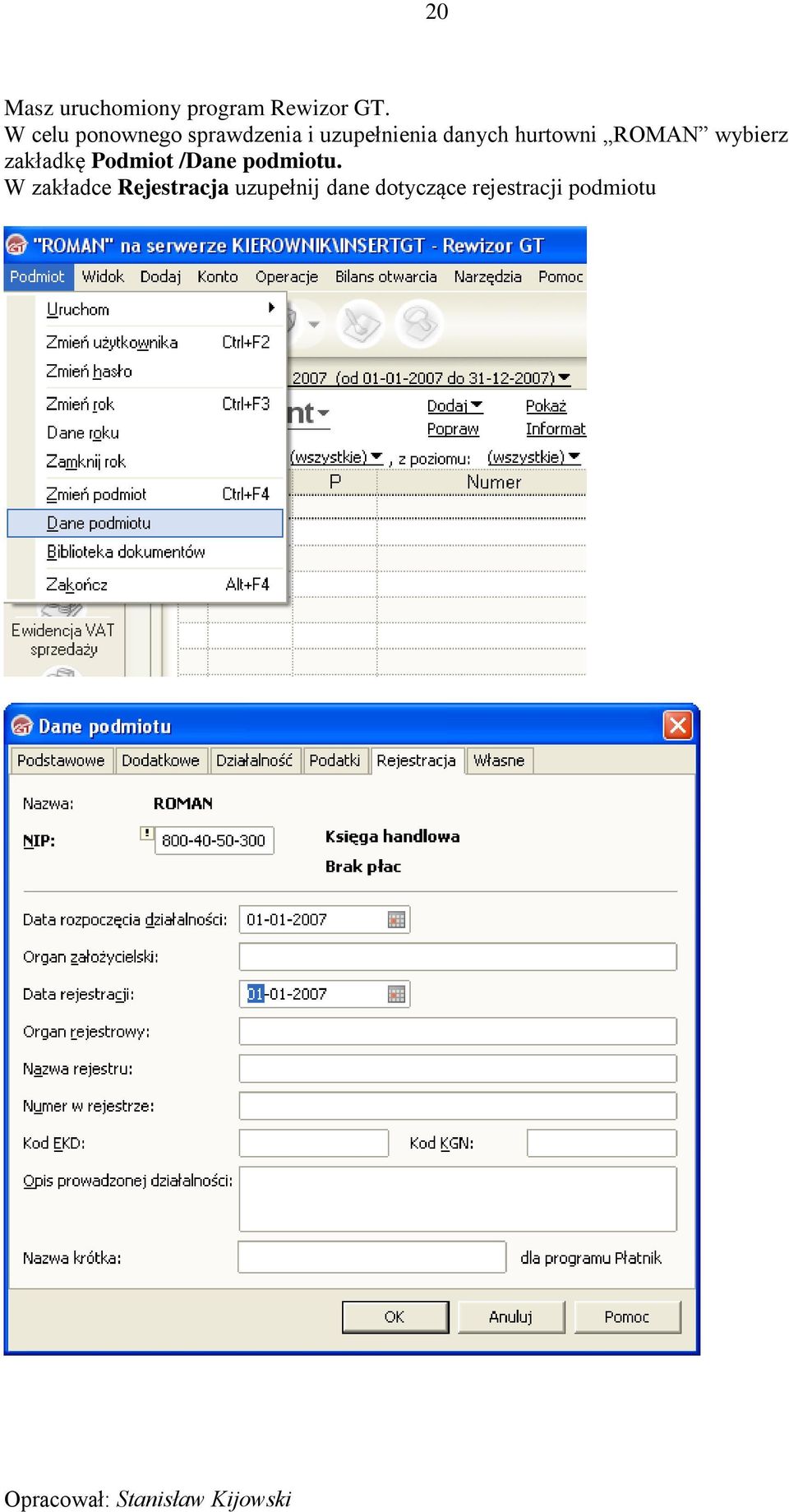Click the Nazwa rejestru field
789x1512 pixels.
click(458, 1069)
